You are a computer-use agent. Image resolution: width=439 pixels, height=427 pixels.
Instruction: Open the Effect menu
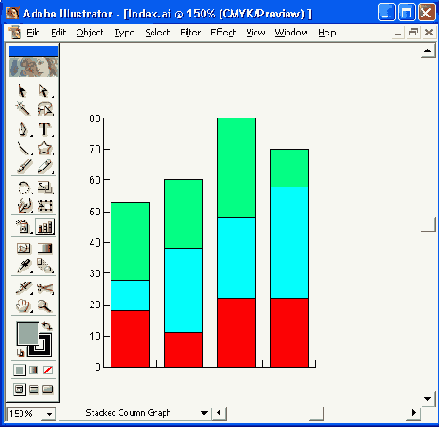click(223, 33)
